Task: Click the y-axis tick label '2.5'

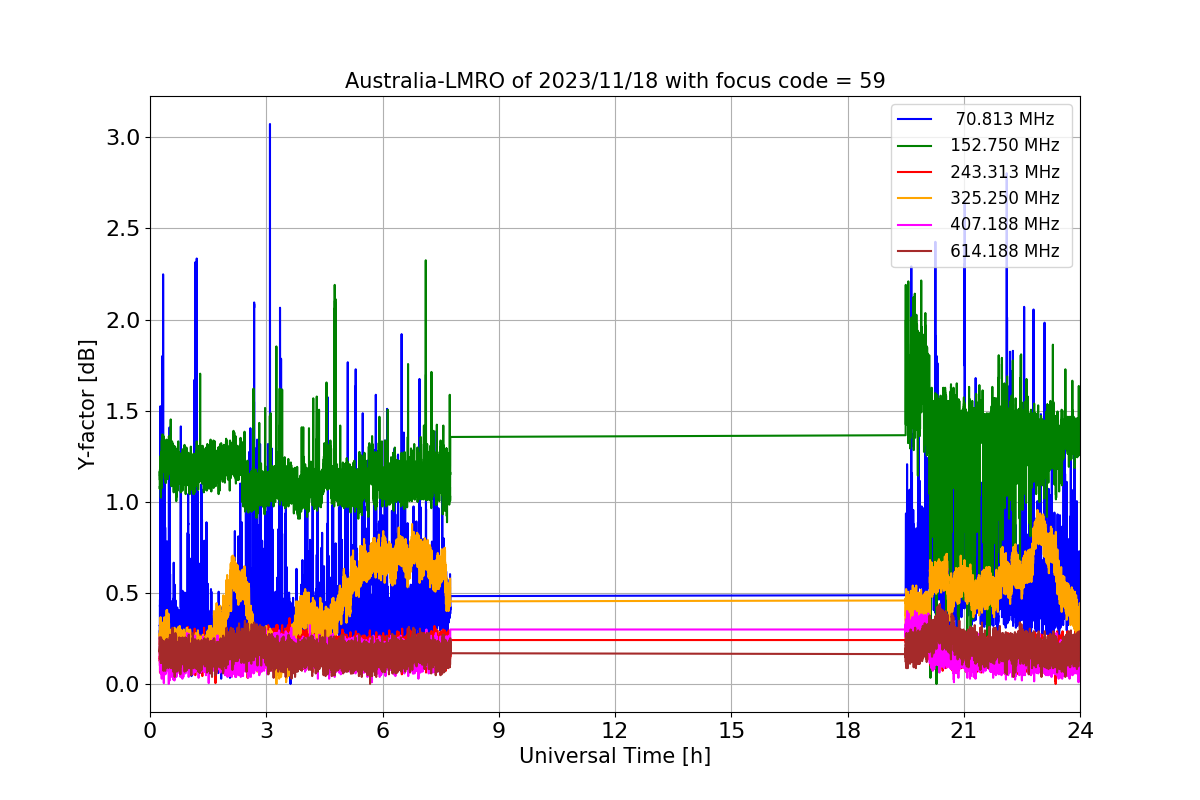Action: pyautogui.click(x=124, y=229)
